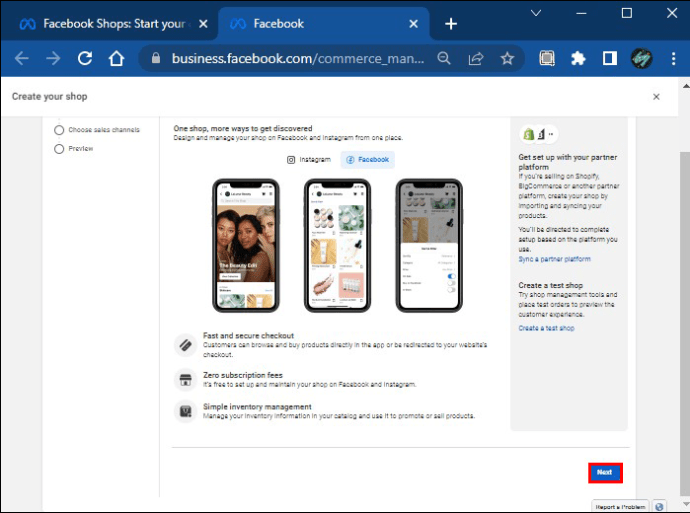Image resolution: width=690 pixels, height=513 pixels.
Task: Click the "Zero subscription fees" heading
Action: 242,375
